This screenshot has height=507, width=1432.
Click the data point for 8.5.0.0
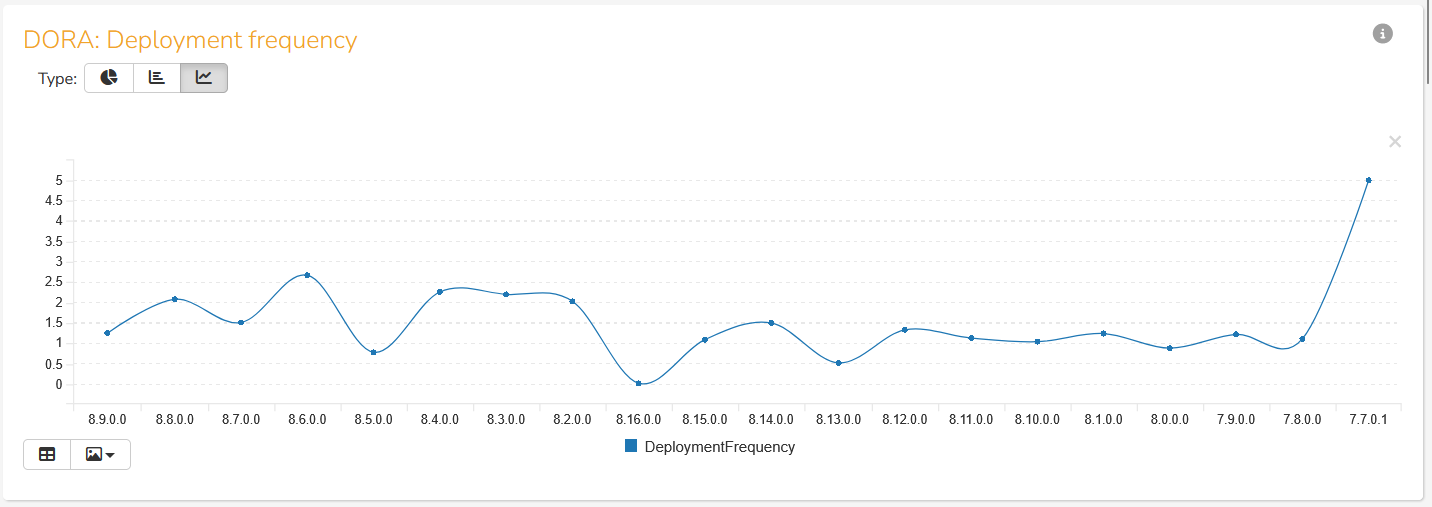click(373, 352)
